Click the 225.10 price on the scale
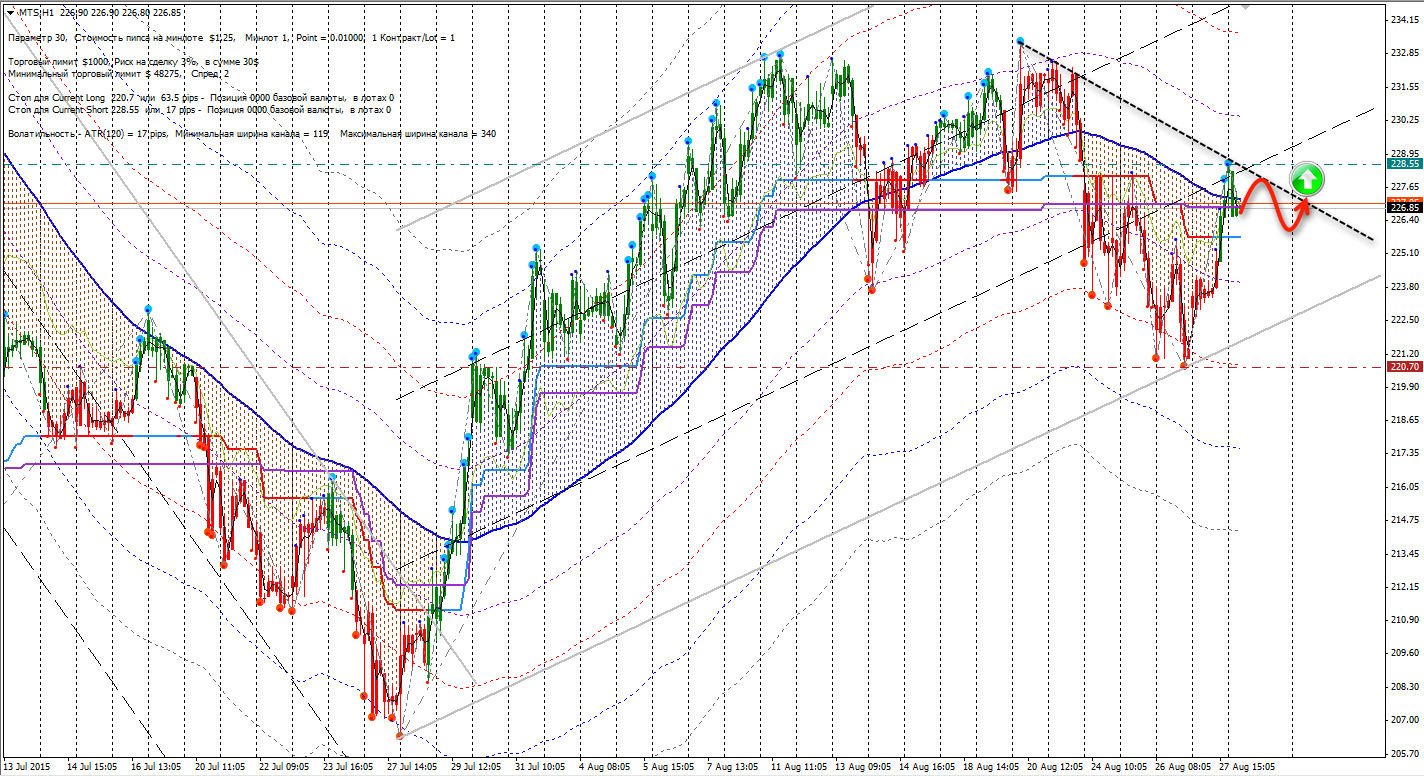The image size is (1424, 776). (x=1404, y=253)
